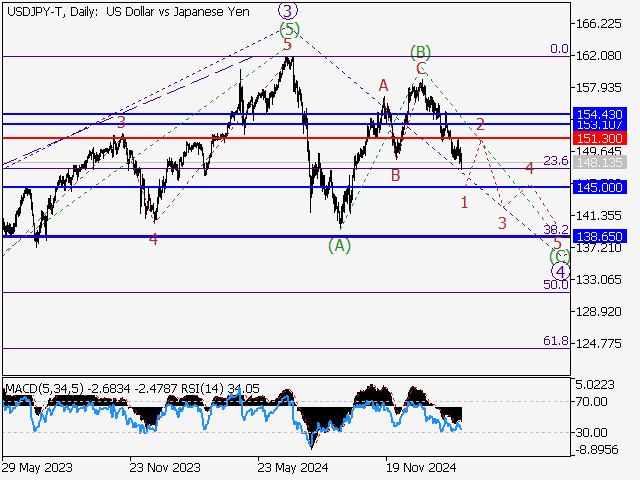Click the 5.0223 indicator scale value
The image size is (640, 480).
click(x=595, y=385)
